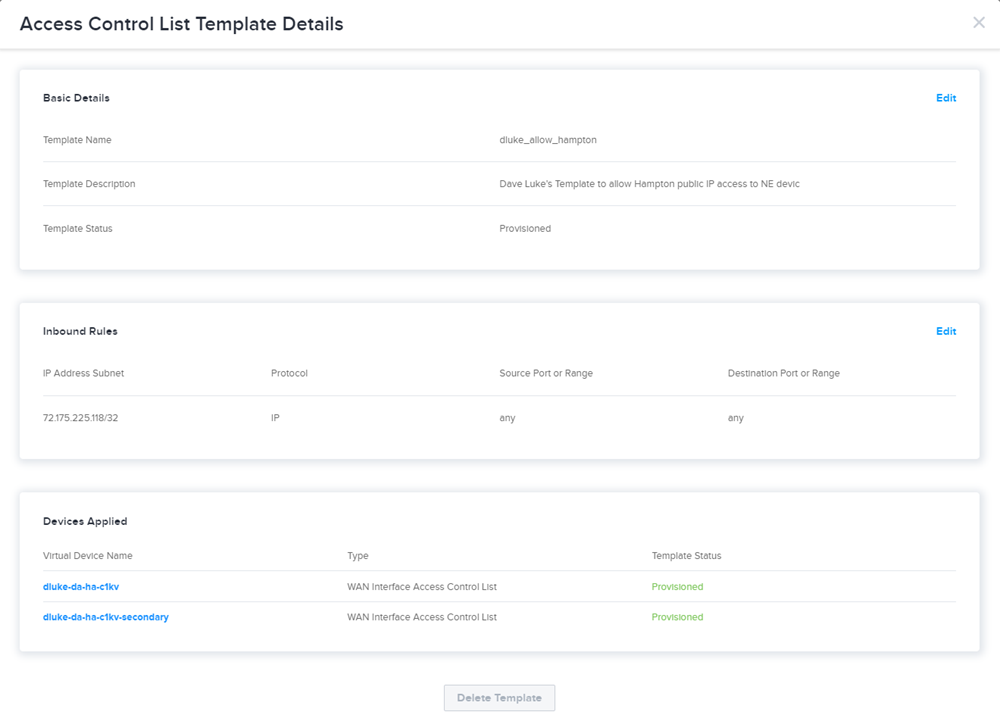Edit the Inbound Rules section
The image size is (1000, 715).
click(946, 331)
